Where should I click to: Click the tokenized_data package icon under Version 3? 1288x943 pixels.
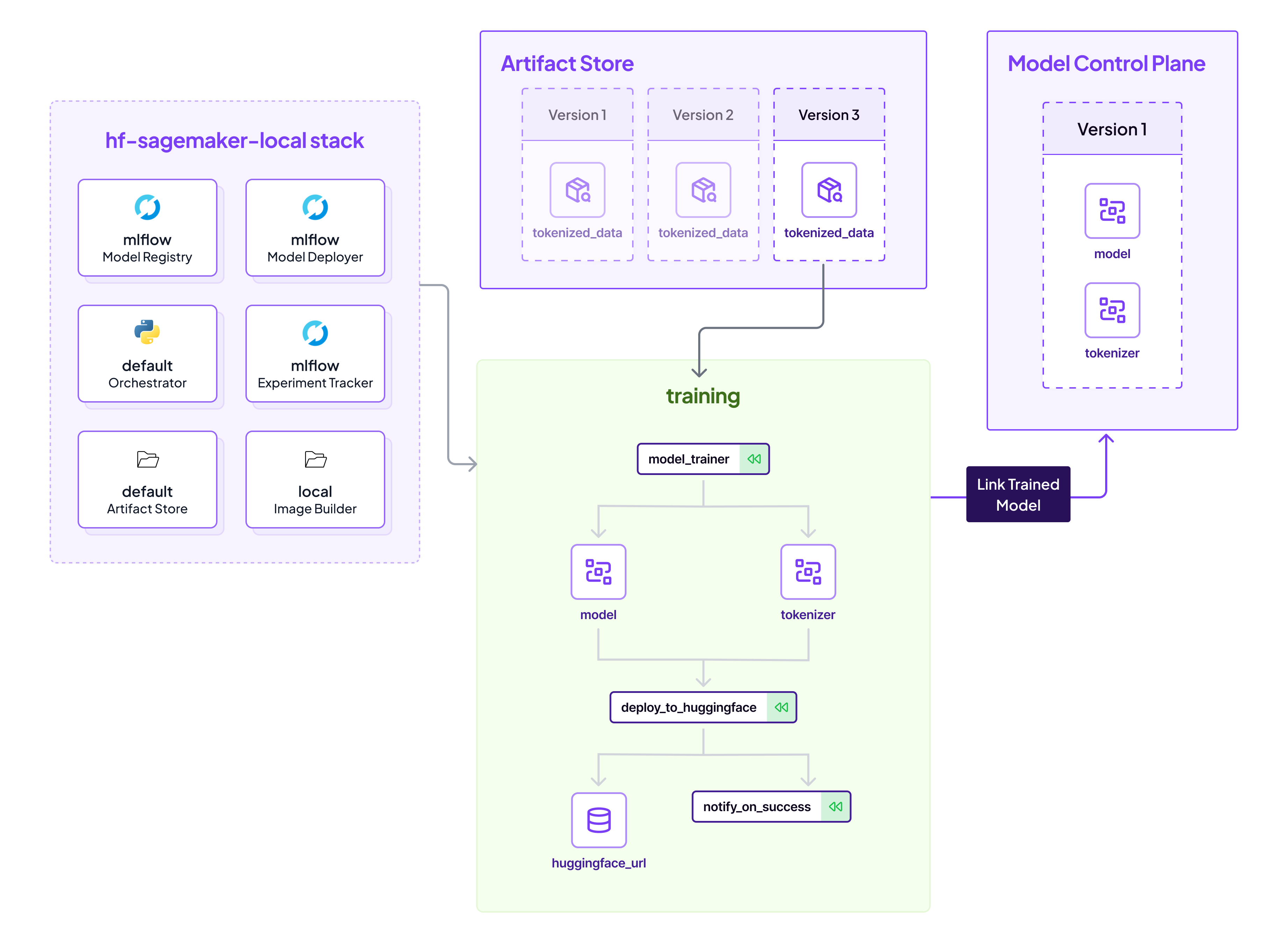click(828, 190)
